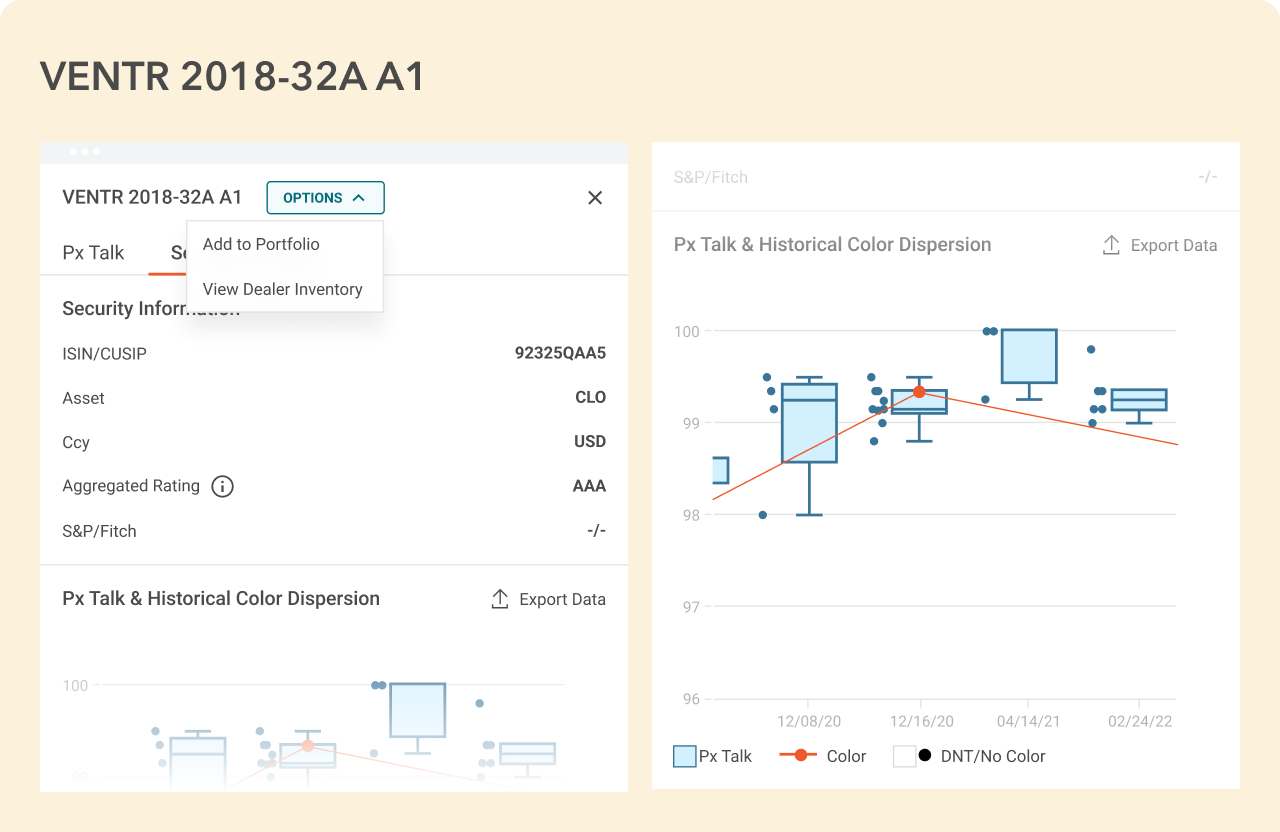The height and width of the screenshot is (832, 1280).
Task: Toggle the Color line label in chart legend
Action: point(846,756)
